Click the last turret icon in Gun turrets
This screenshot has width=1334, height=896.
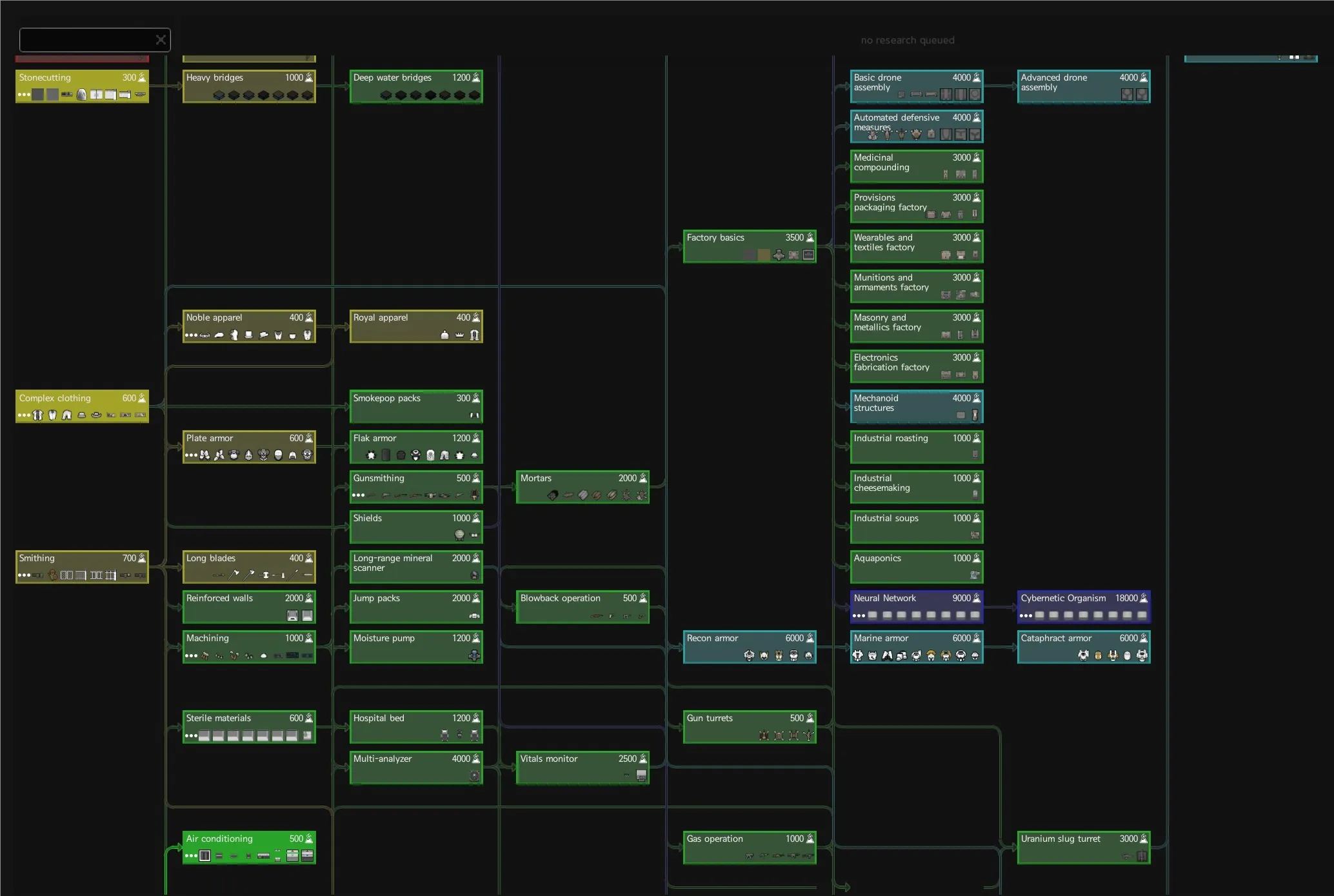(808, 735)
